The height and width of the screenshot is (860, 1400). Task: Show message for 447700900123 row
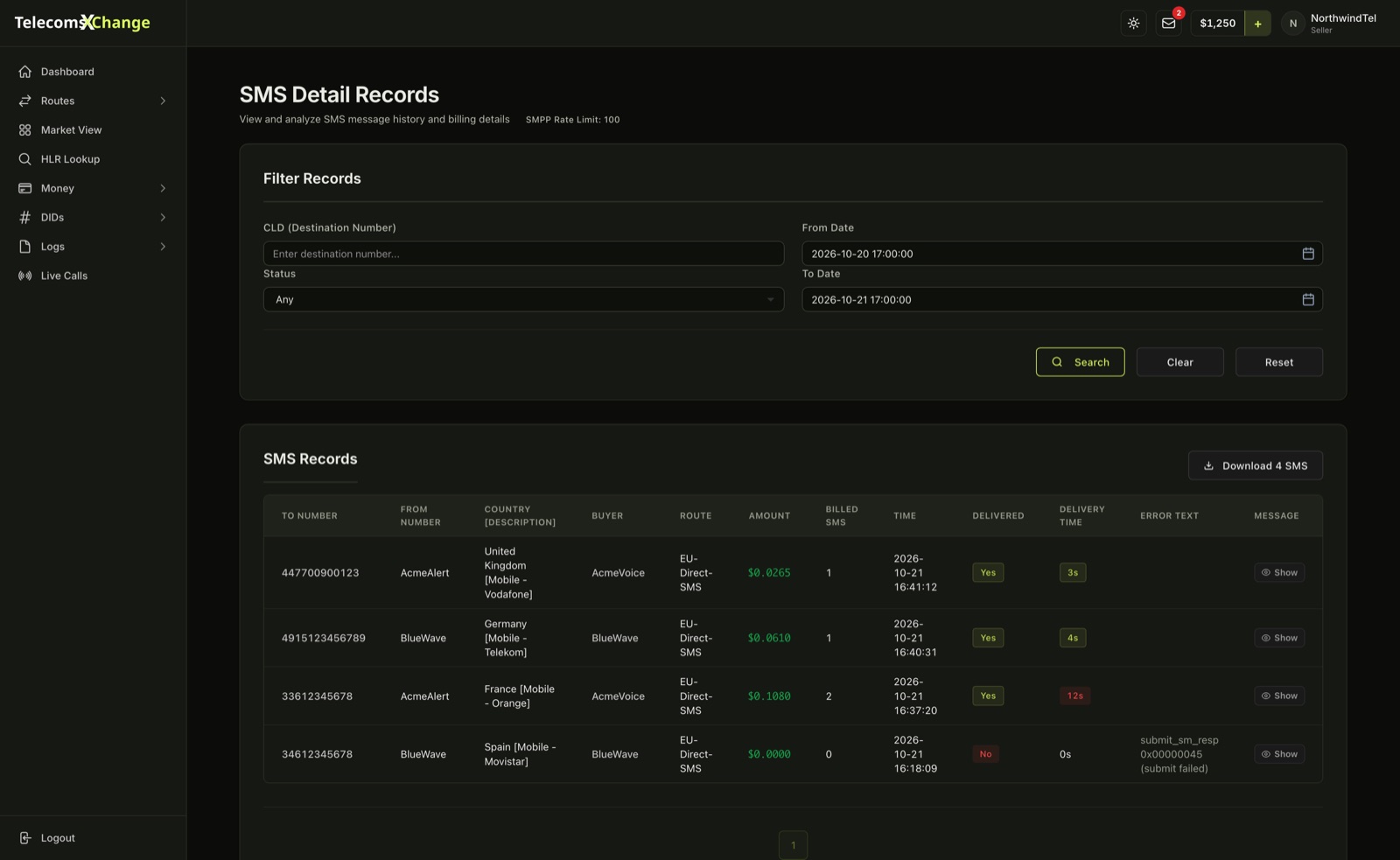1279,572
